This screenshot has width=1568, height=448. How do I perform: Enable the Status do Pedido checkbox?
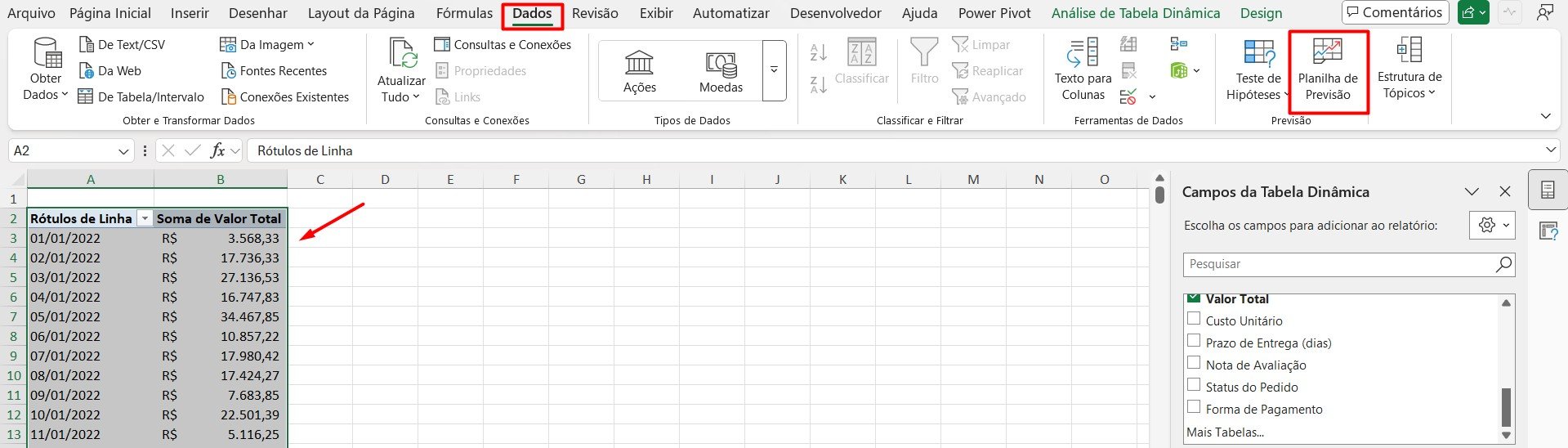click(x=1194, y=385)
